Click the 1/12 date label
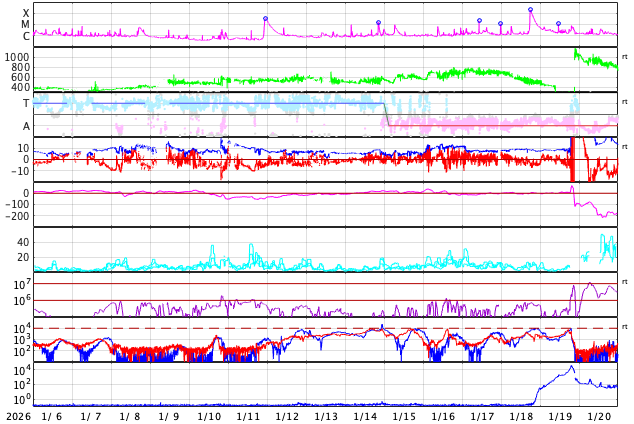634x424 pixels. 287,416
